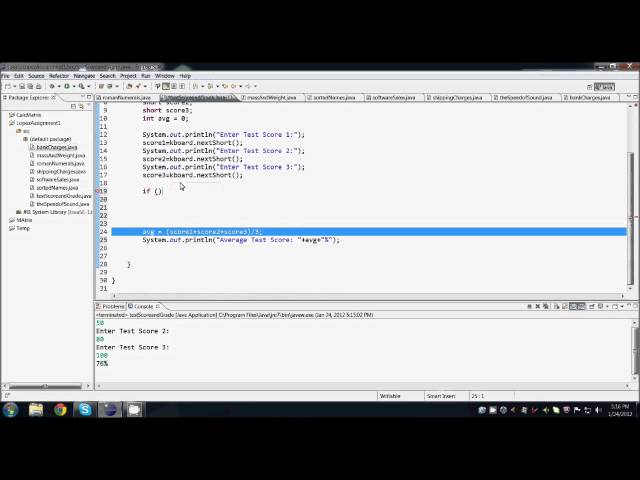The width and height of the screenshot is (640, 480).
Task: Open the Source menu
Action: pyautogui.click(x=36, y=76)
